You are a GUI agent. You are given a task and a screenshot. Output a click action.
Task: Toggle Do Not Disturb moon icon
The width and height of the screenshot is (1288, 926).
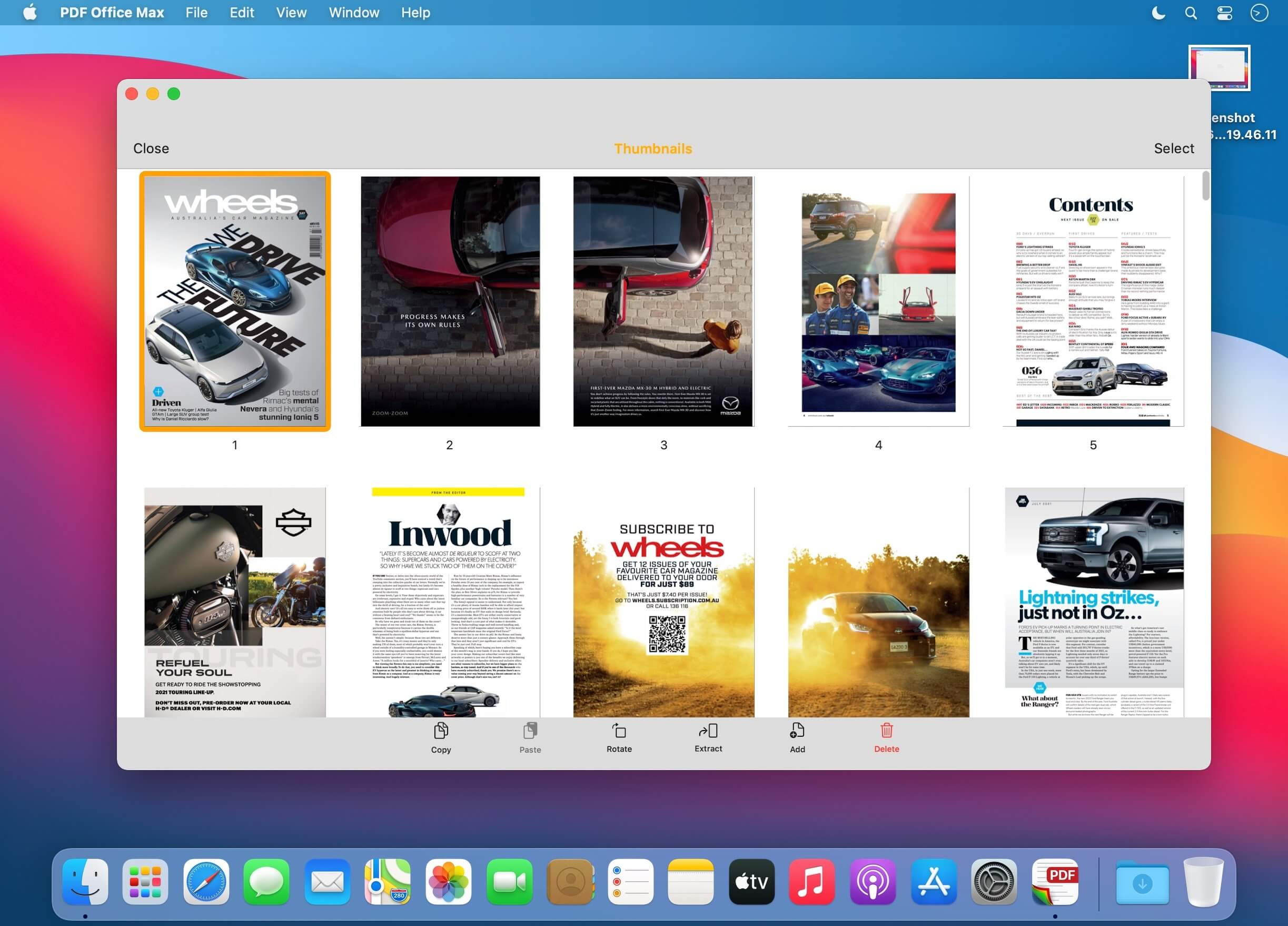click(1158, 13)
